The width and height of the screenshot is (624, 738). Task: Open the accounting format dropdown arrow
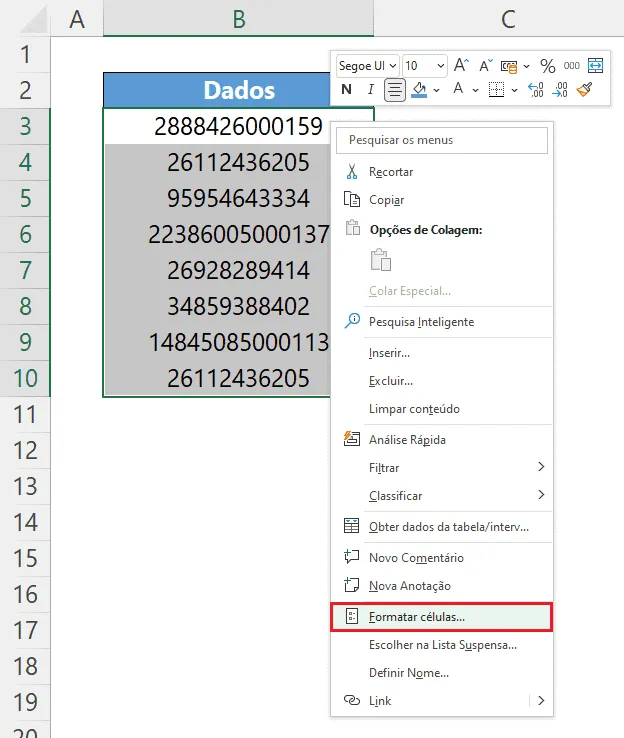click(527, 66)
